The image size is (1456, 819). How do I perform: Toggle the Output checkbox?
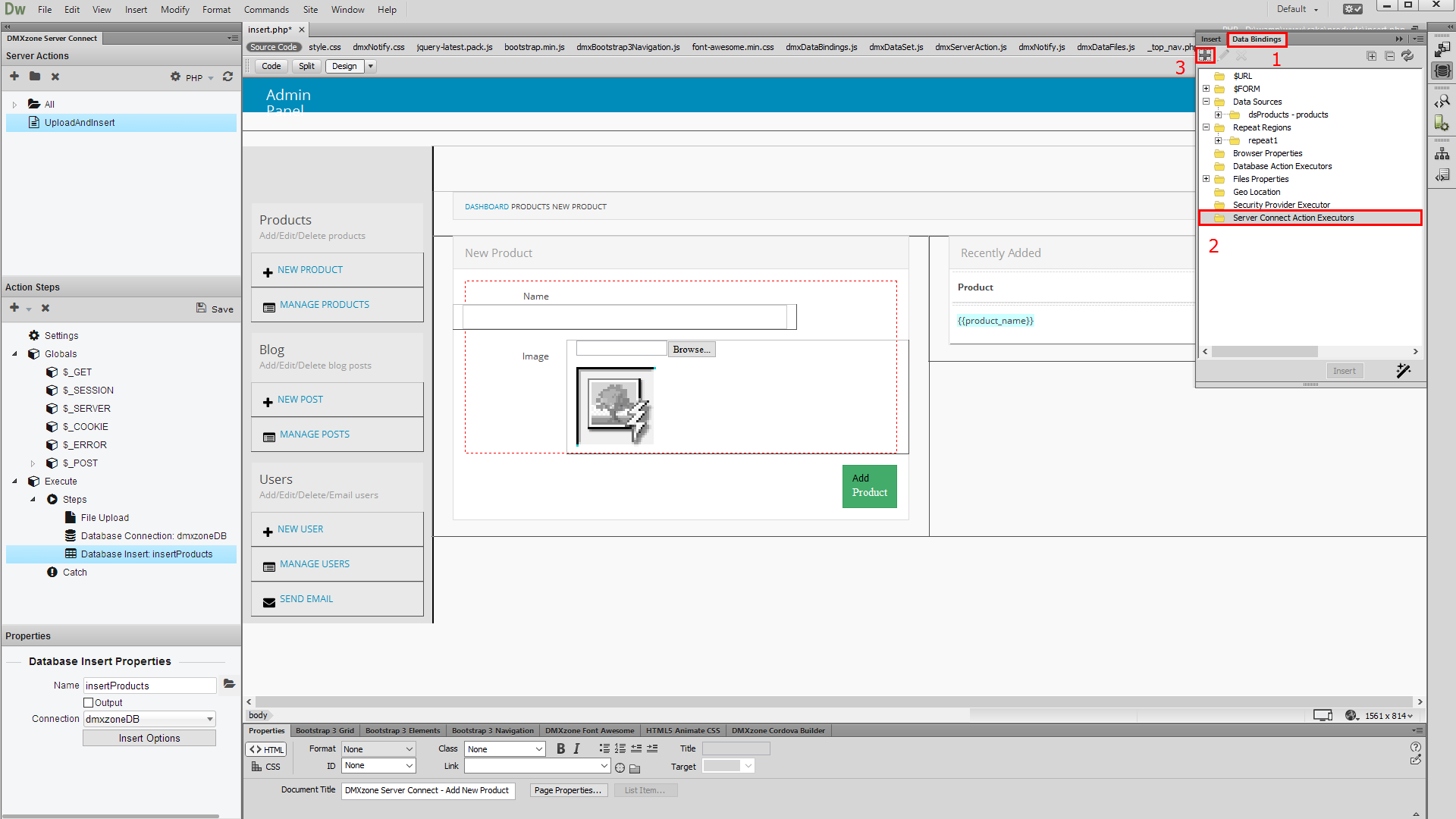pos(89,703)
